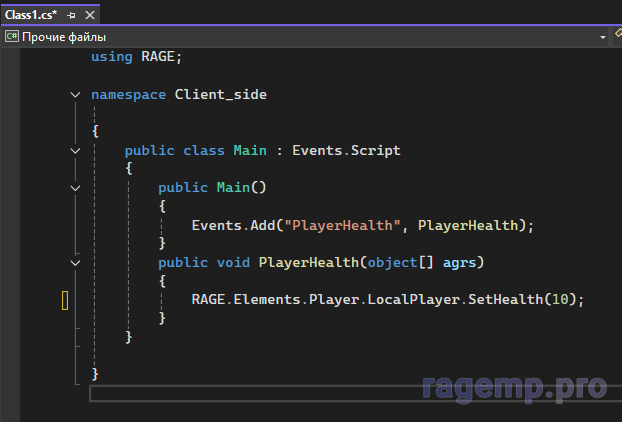Image resolution: width=622 pixels, height=422 pixels.
Task: Select the Class1.cs* document tab
Action: coord(30,14)
